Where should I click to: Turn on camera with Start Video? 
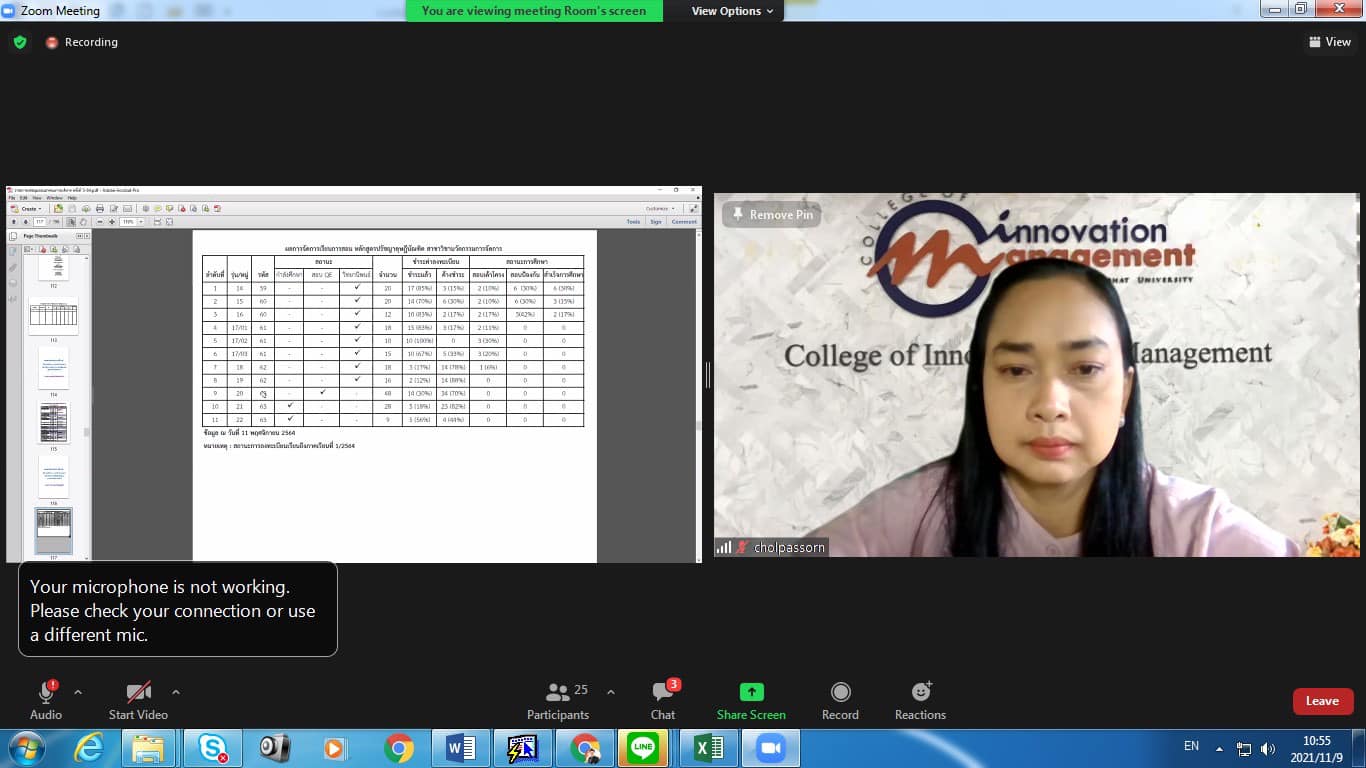click(138, 700)
